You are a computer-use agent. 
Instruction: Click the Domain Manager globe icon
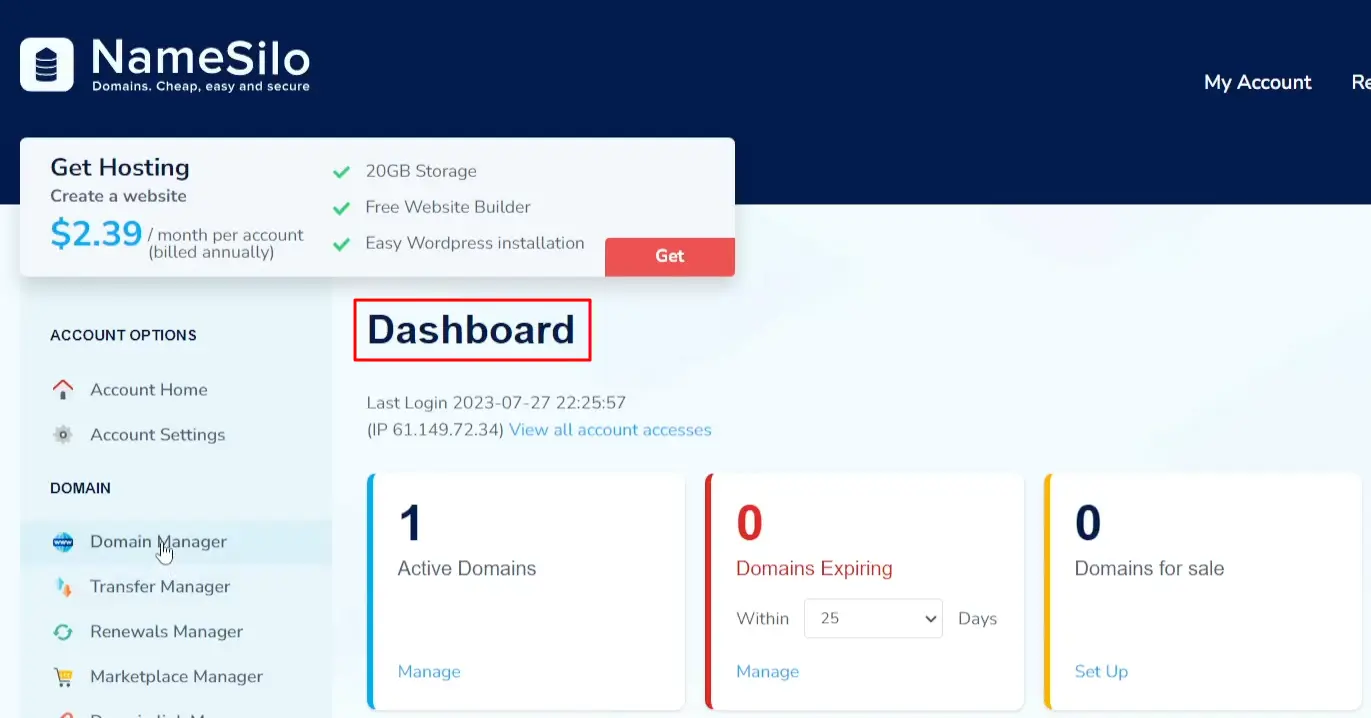click(63, 542)
